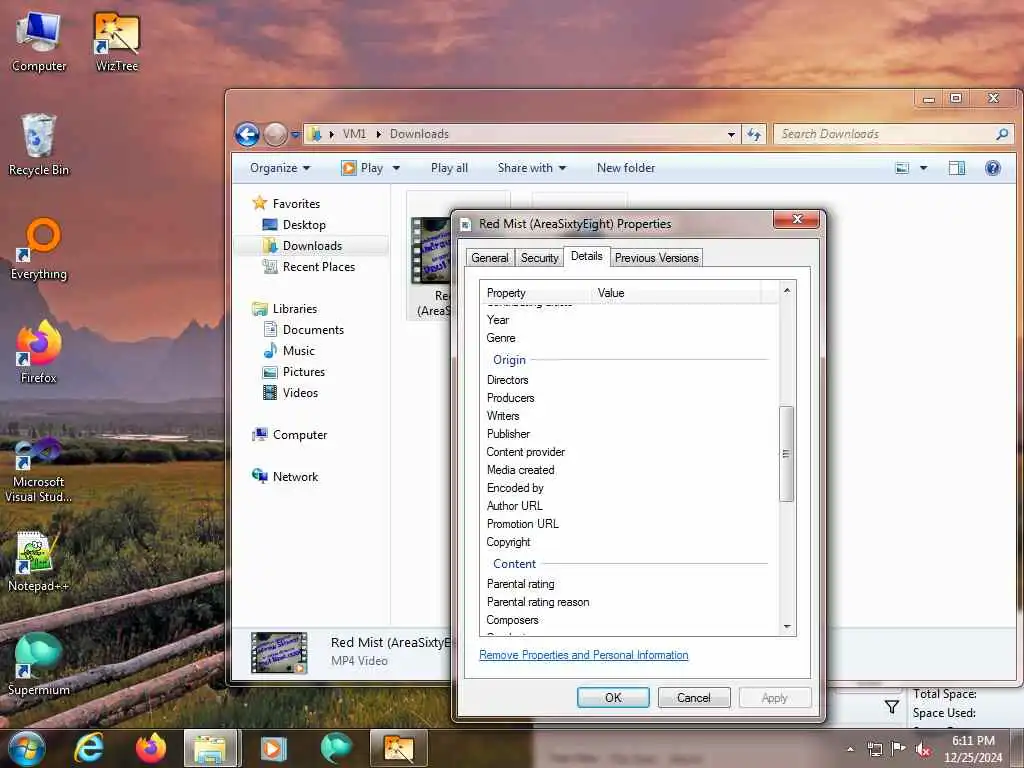Launch Internet Explorer from the taskbar
1024x768 pixels.
pyautogui.click(x=89, y=748)
